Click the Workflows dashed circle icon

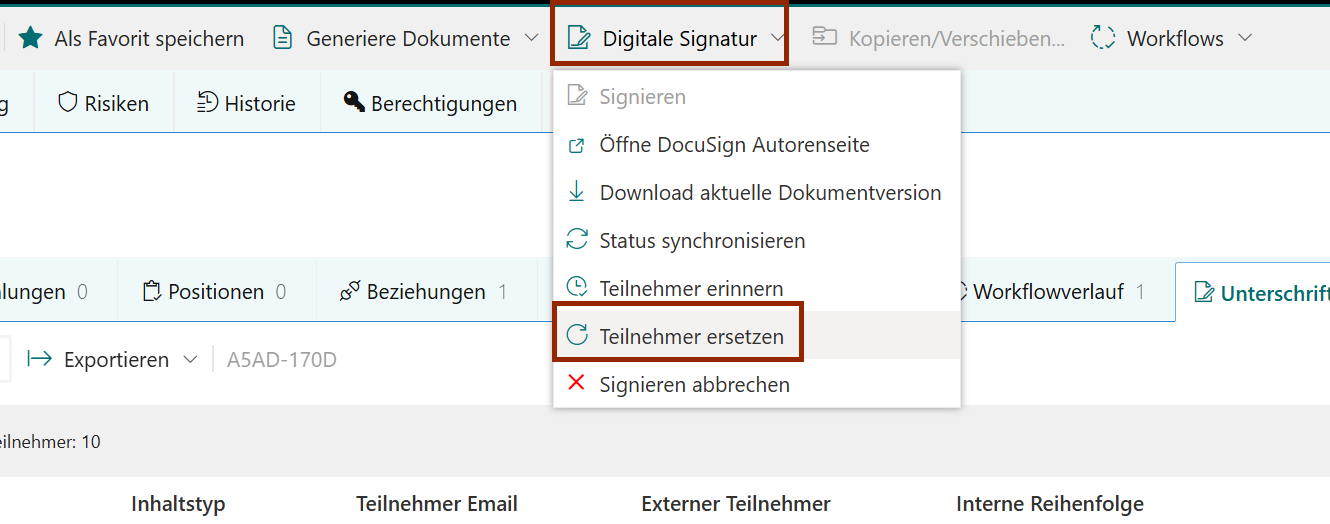(x=1103, y=39)
